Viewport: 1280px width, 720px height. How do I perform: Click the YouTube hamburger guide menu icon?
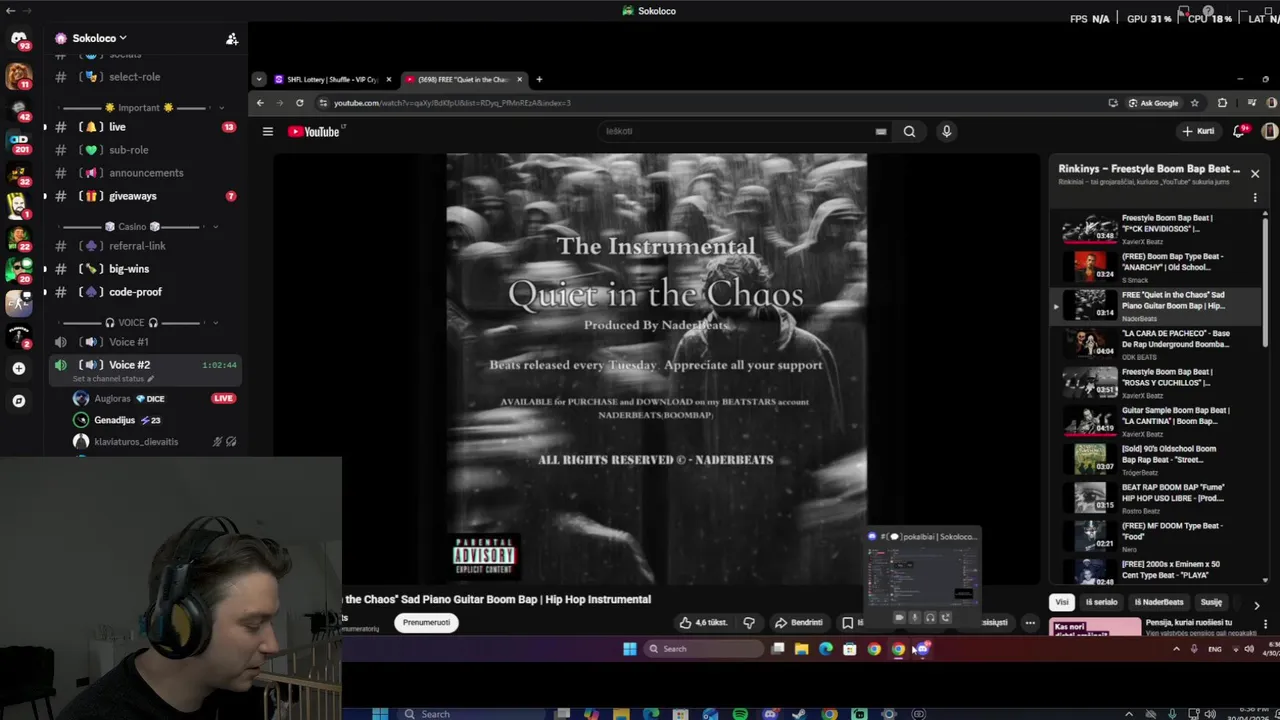pos(268,131)
